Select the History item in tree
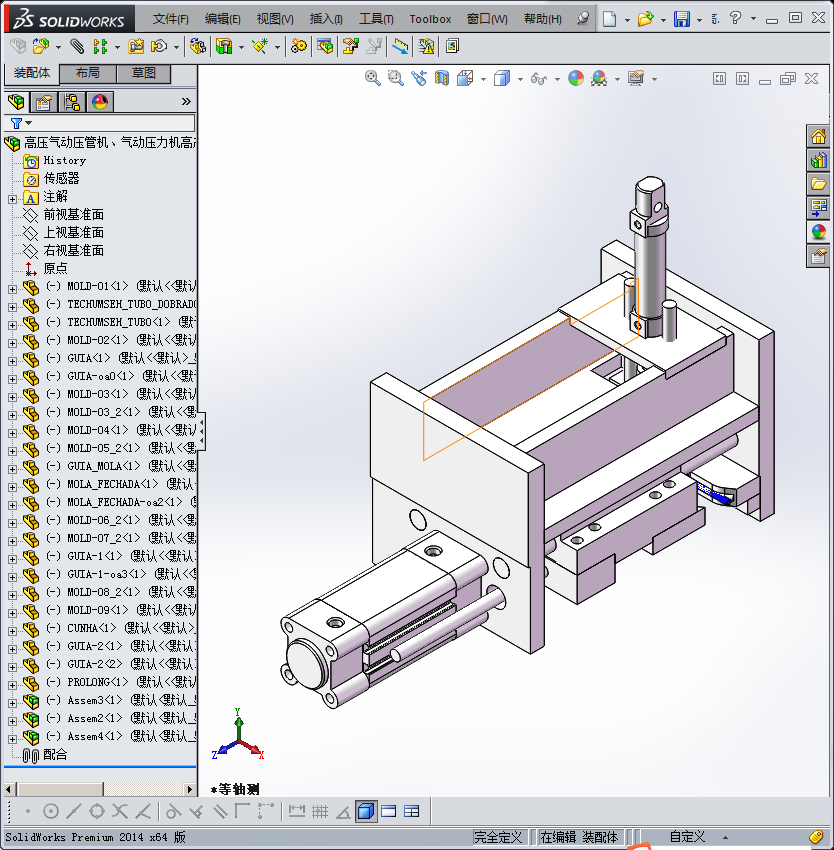 coord(65,160)
